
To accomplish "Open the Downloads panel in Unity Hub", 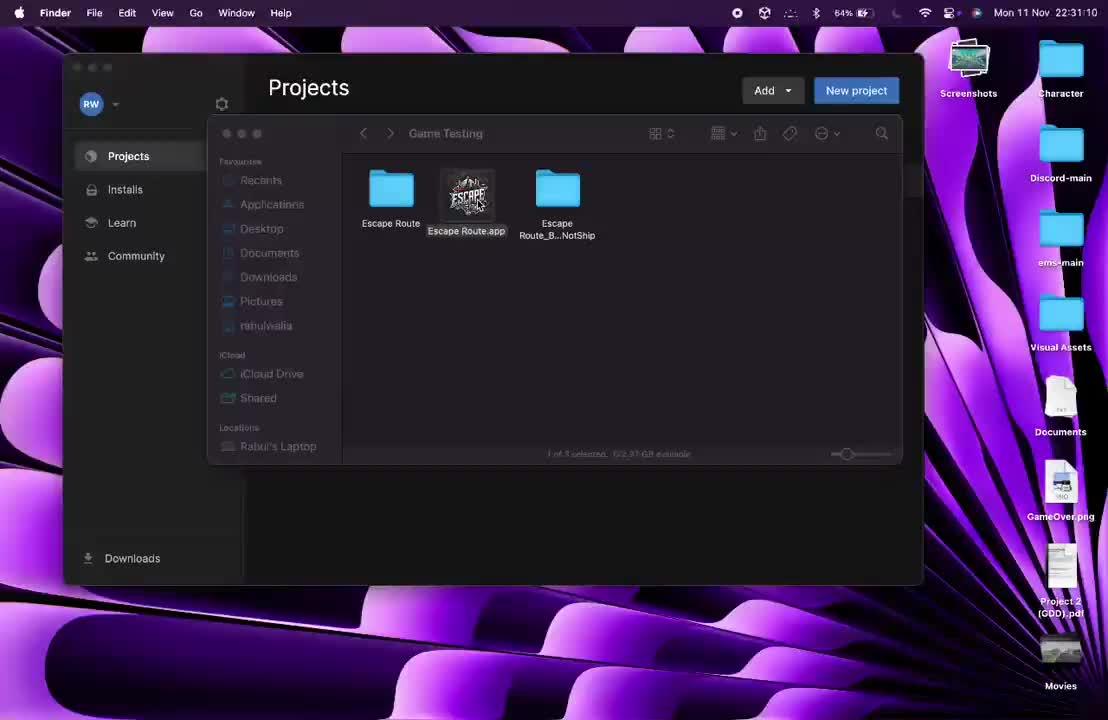I will pyautogui.click(x=132, y=558).
